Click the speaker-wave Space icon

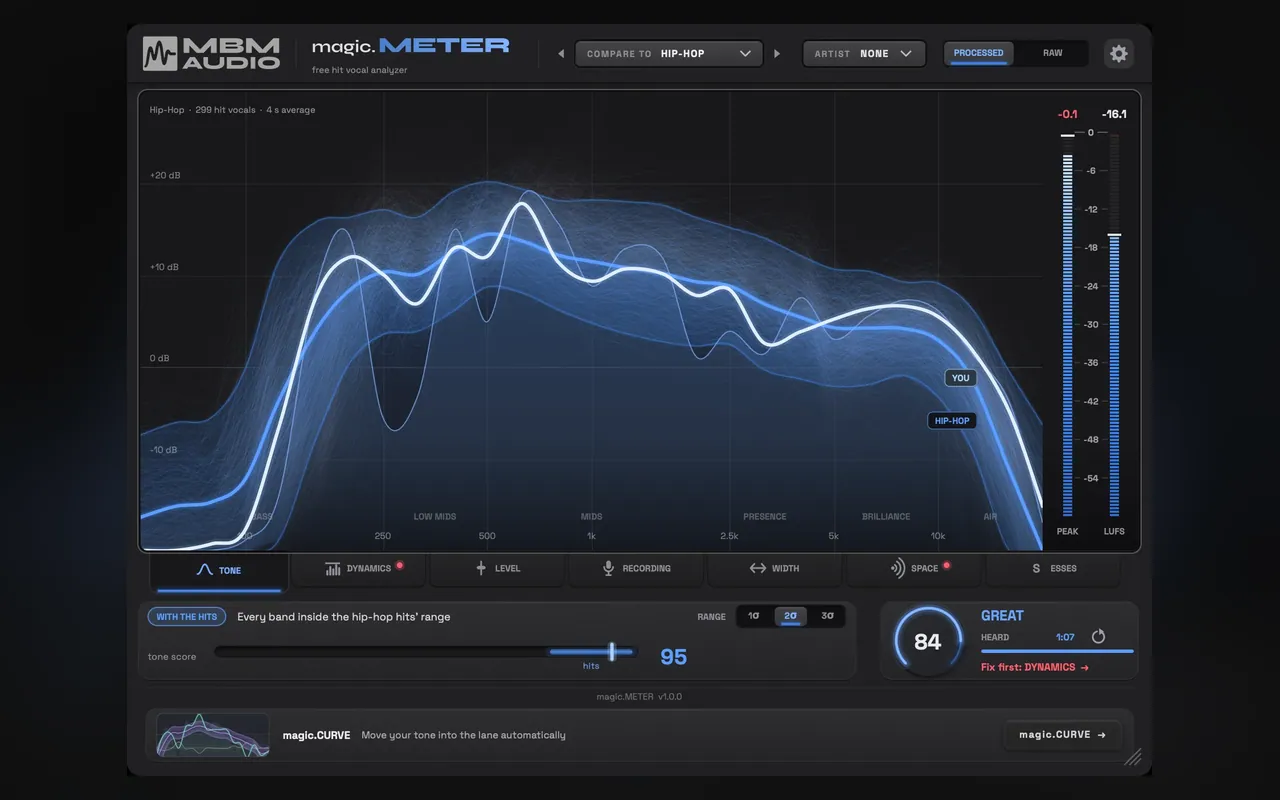pos(898,568)
